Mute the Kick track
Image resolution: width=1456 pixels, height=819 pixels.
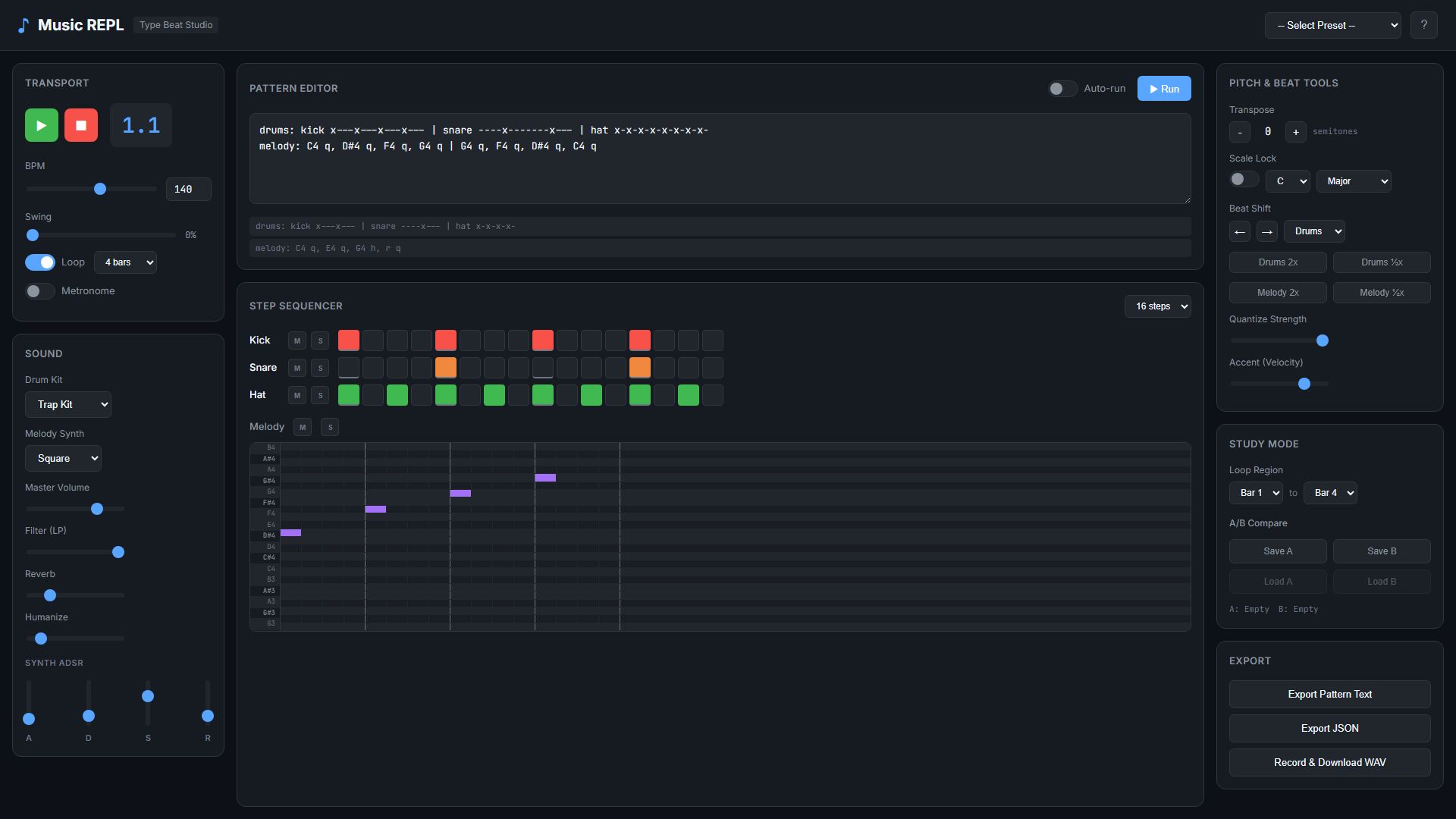tap(297, 340)
